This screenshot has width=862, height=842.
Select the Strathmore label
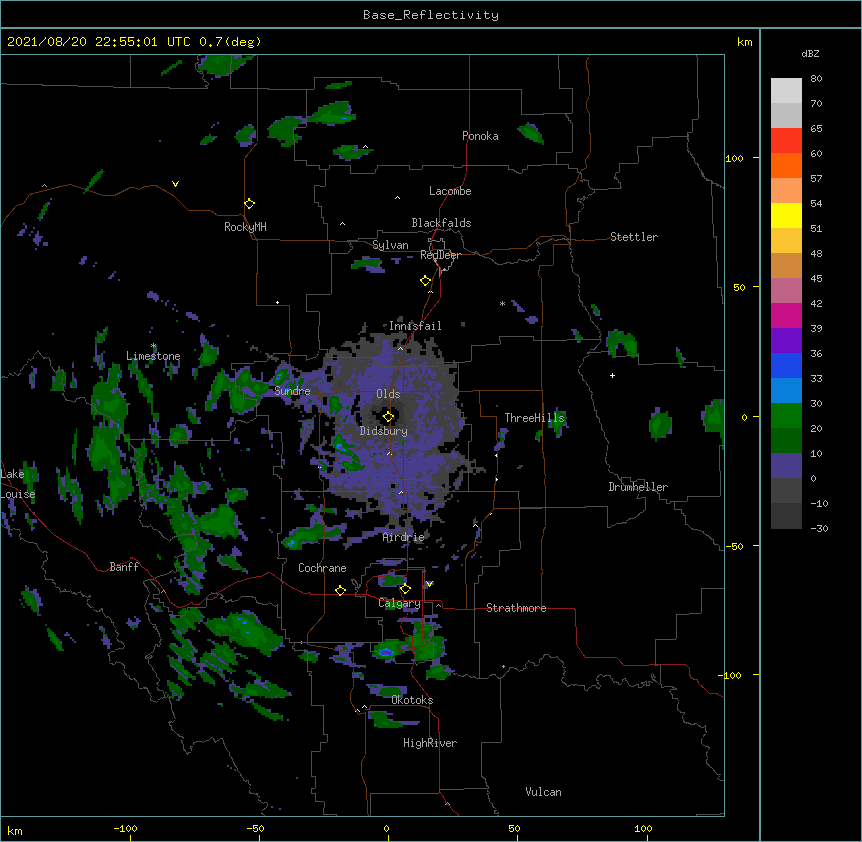(516, 608)
